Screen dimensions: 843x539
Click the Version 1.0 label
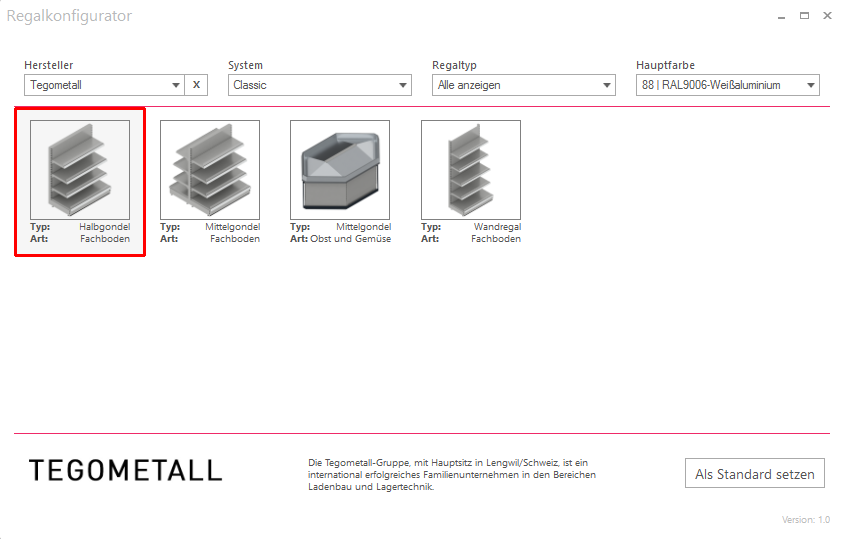(805, 520)
